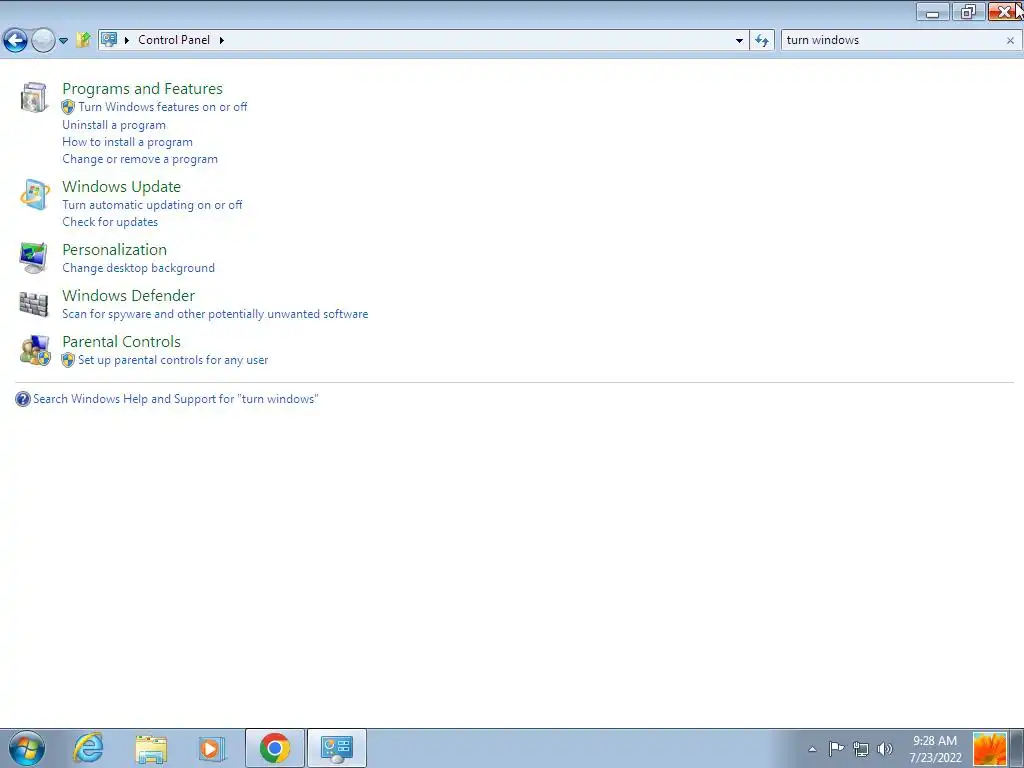Open How to install a program
The image size is (1024, 768).
(x=127, y=142)
